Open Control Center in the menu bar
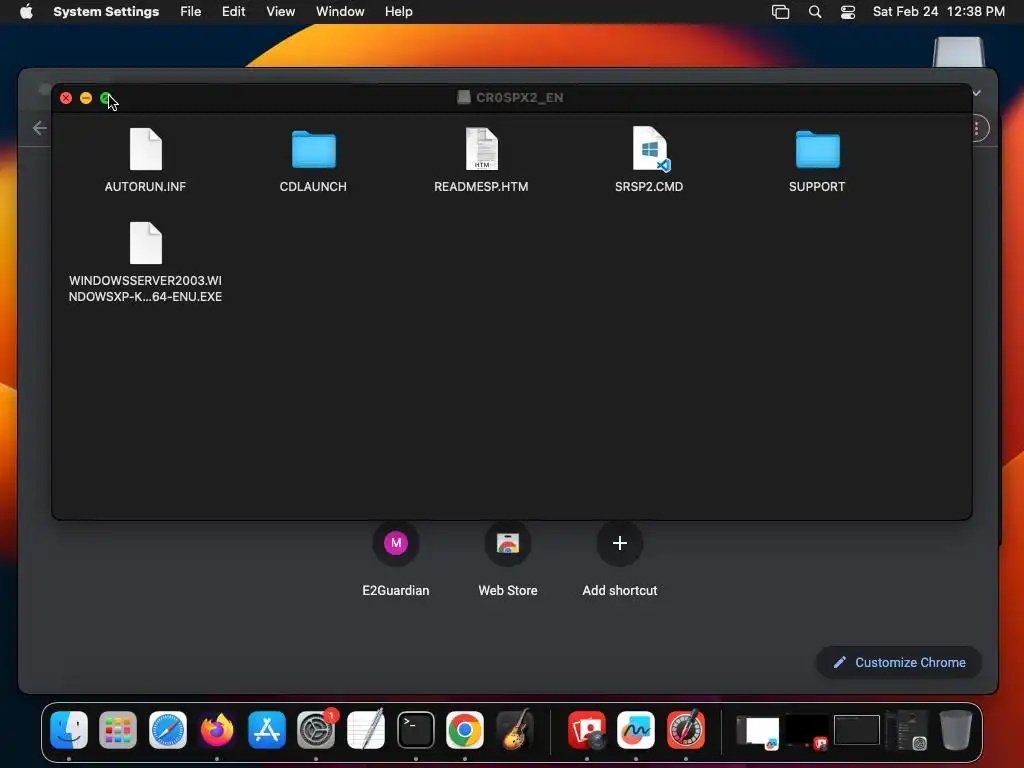Screen dimensions: 1024x768 [x=848, y=12]
